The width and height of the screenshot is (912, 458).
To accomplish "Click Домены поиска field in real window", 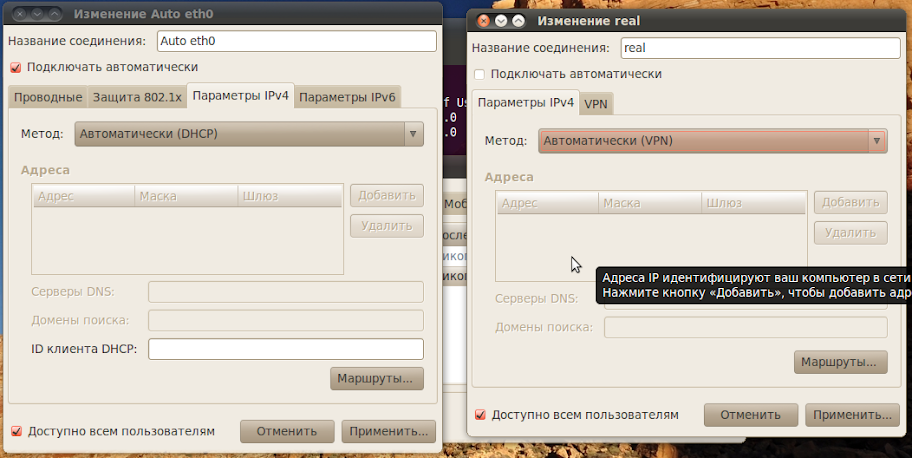I will 746,328.
